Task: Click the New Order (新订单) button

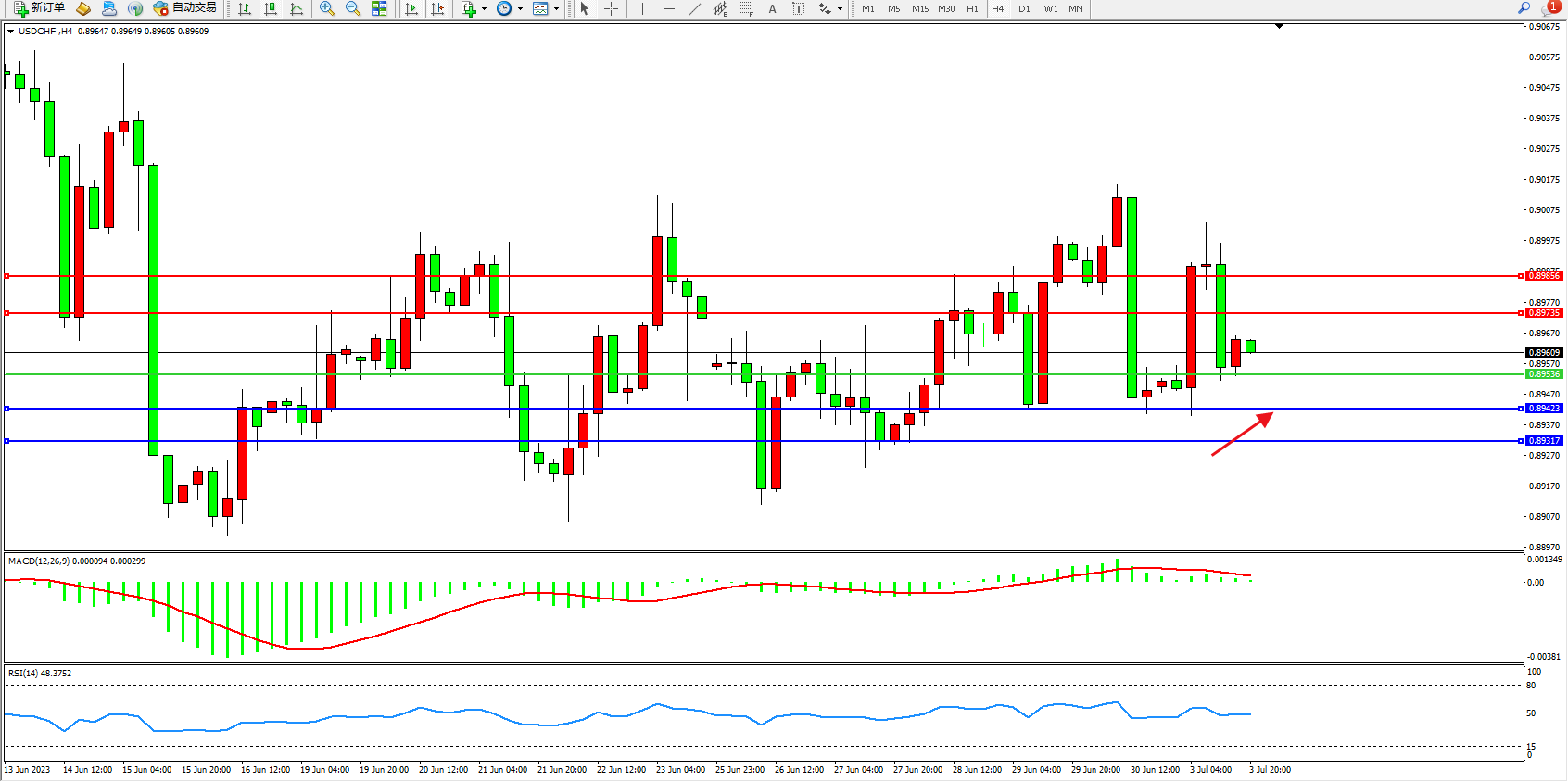Action: (39, 8)
